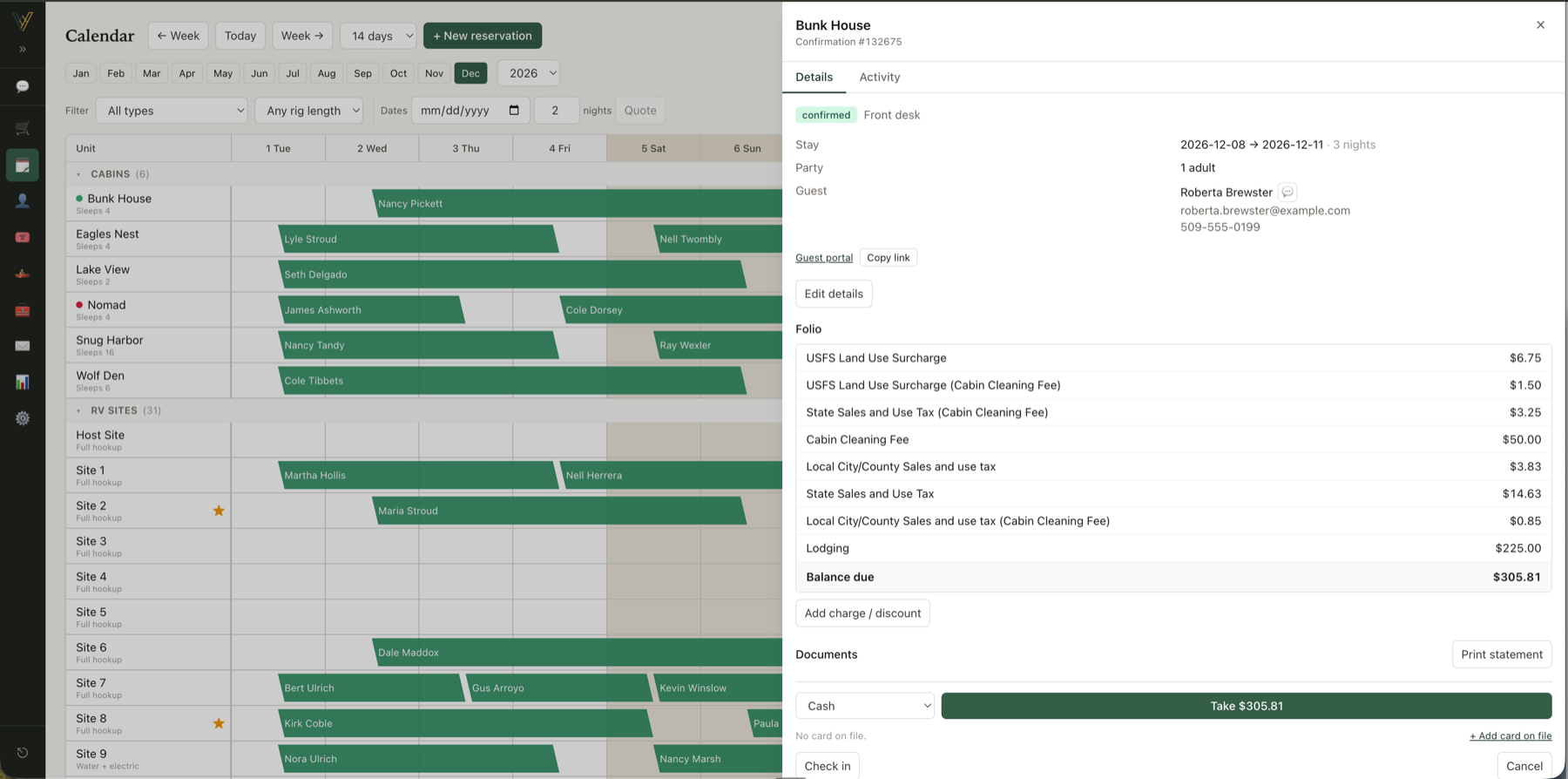Click Add charge / discount
This screenshot has height=779, width=1568.
[x=862, y=613]
